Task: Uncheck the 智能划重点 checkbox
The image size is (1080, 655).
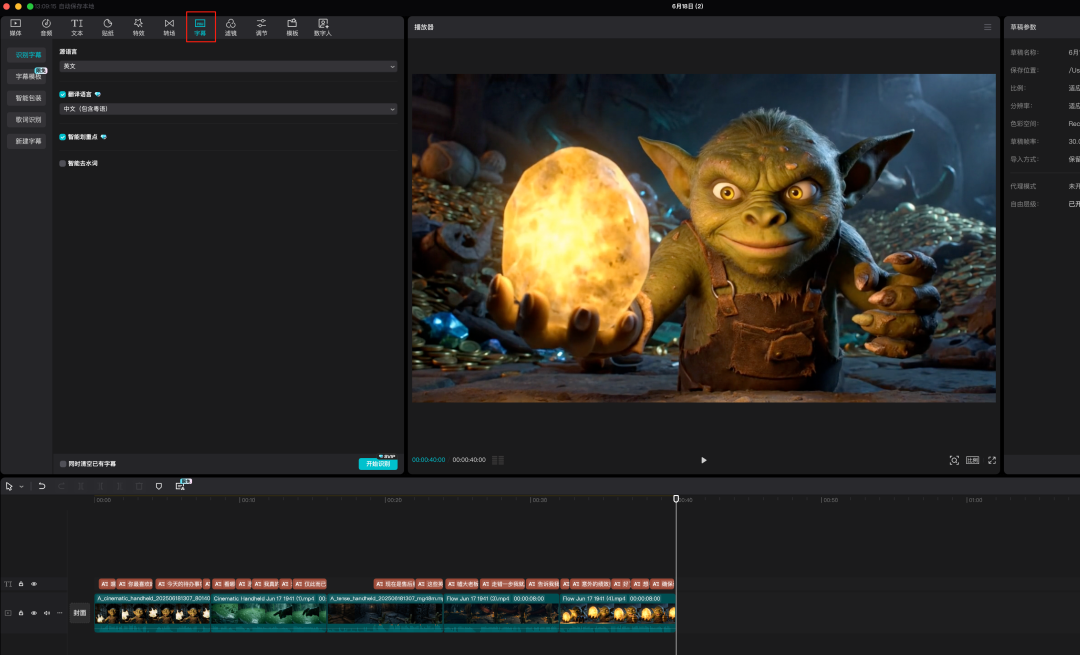Action: [63, 137]
